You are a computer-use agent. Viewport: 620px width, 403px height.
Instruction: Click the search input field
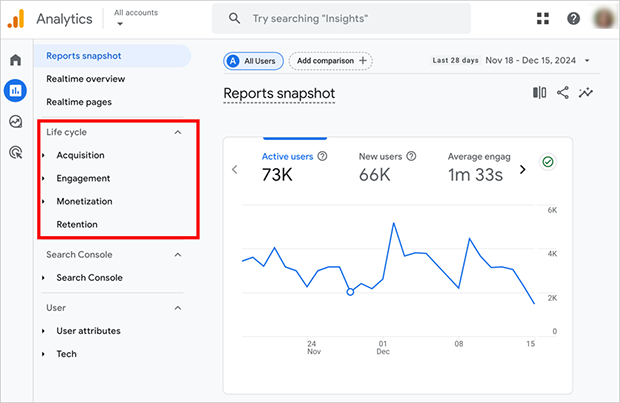point(341,18)
